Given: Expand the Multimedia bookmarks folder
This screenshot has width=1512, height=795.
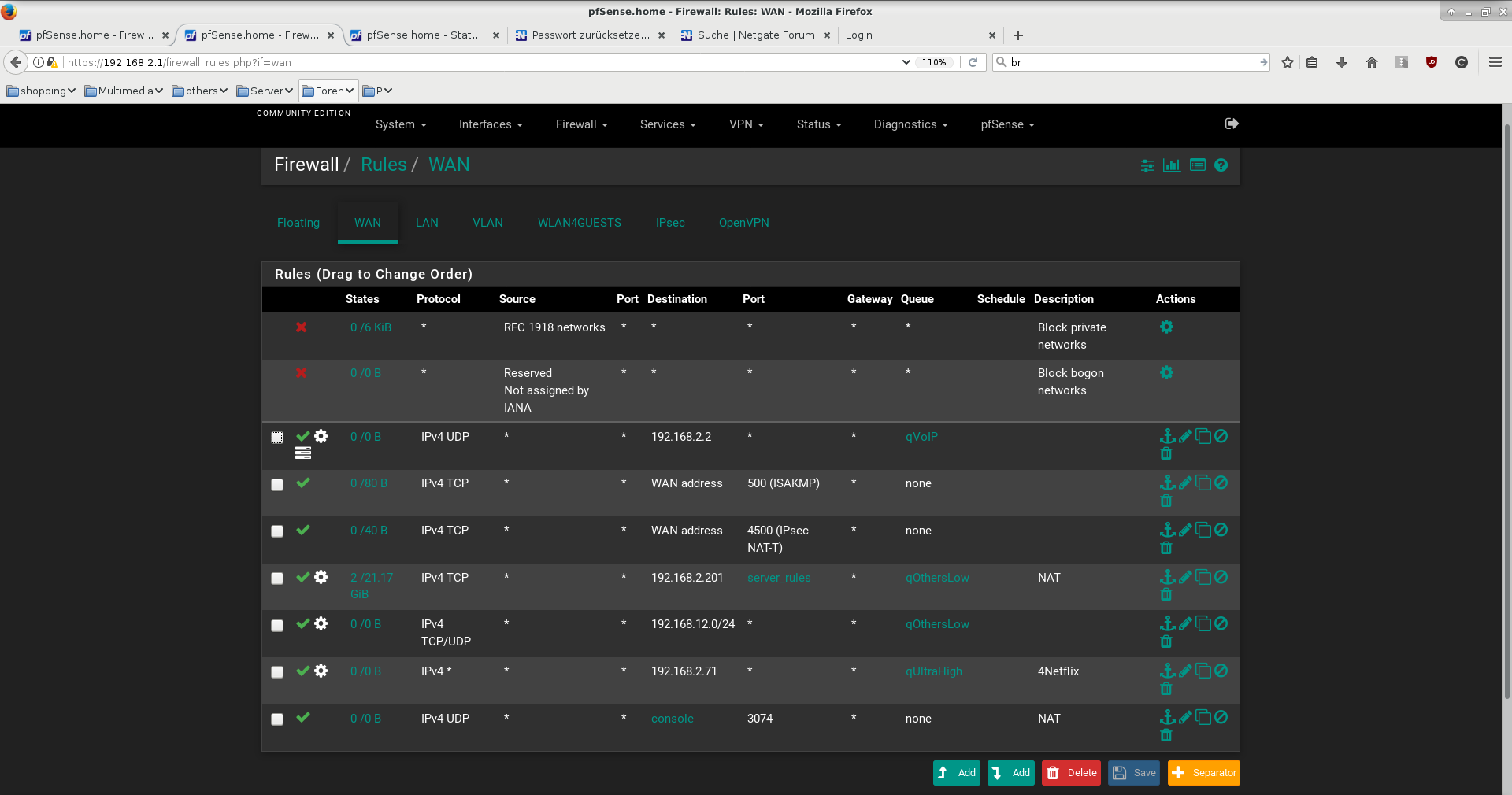Looking at the screenshot, I should pyautogui.click(x=124, y=91).
